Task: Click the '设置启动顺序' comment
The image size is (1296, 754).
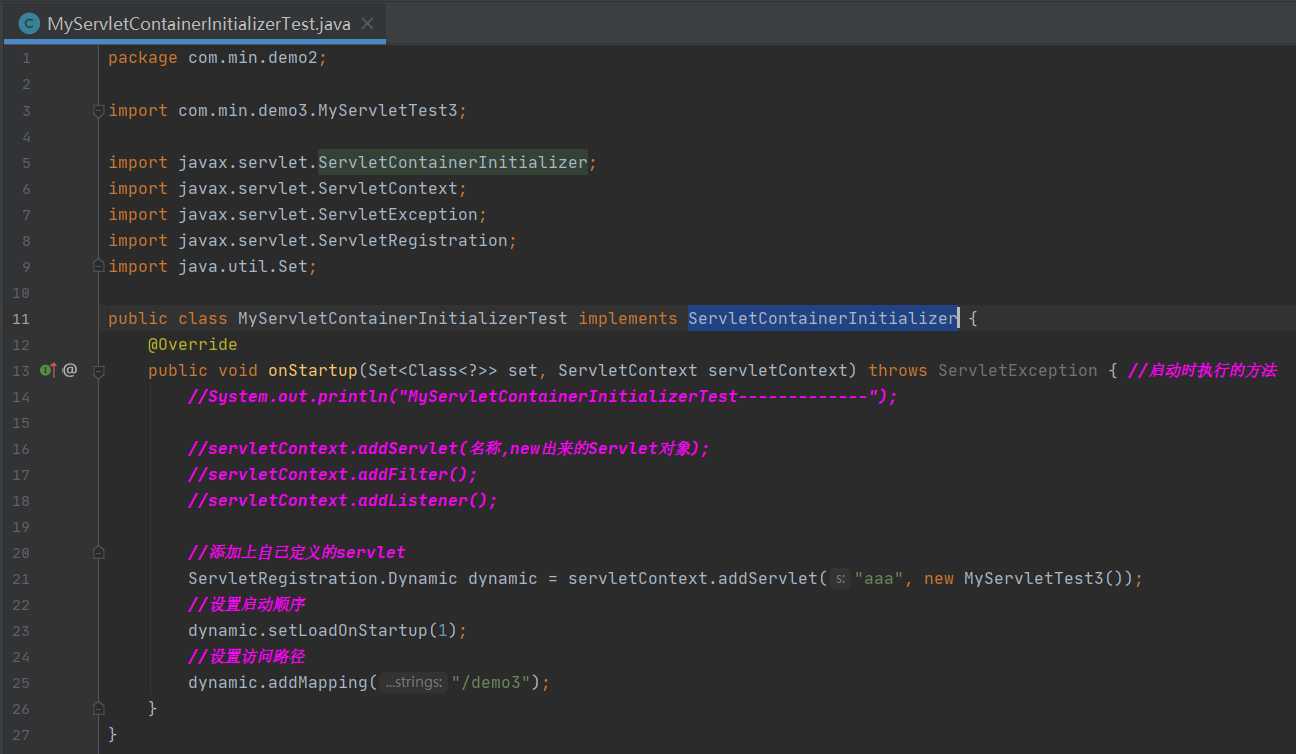Action: click(247, 604)
